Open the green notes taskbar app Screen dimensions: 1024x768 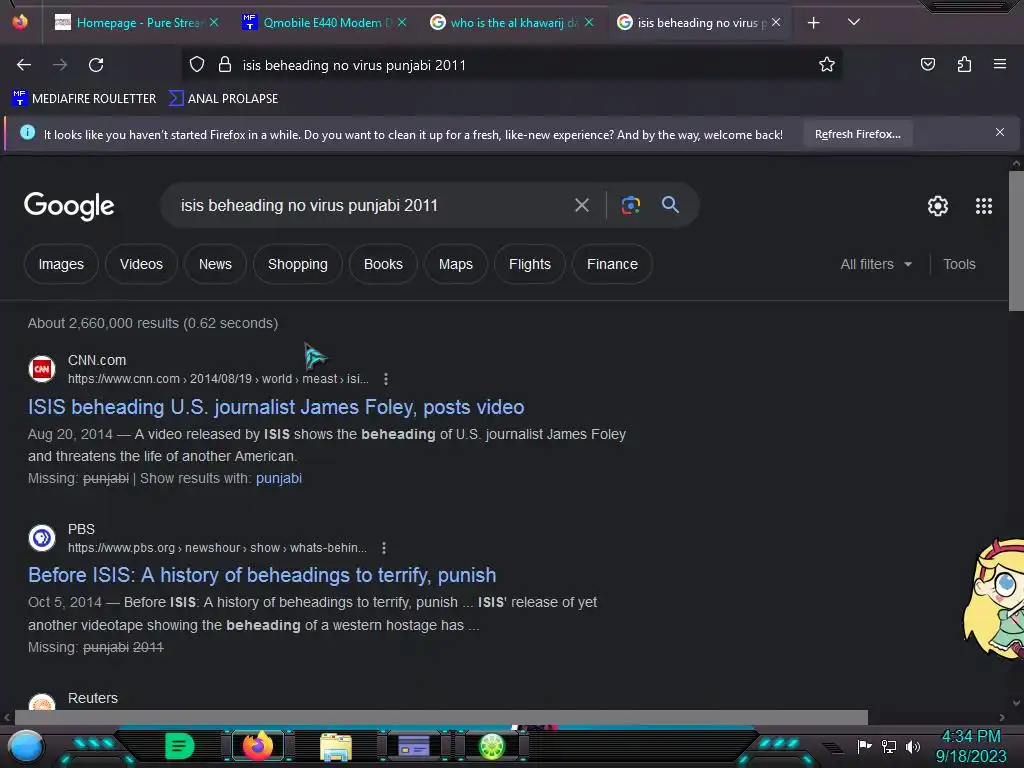(179, 746)
